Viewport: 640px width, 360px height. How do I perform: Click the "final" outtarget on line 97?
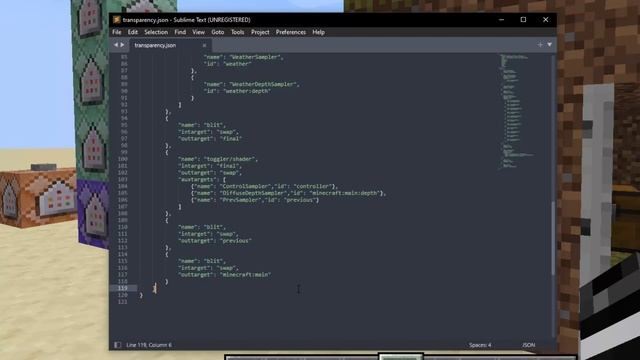tap(231, 139)
